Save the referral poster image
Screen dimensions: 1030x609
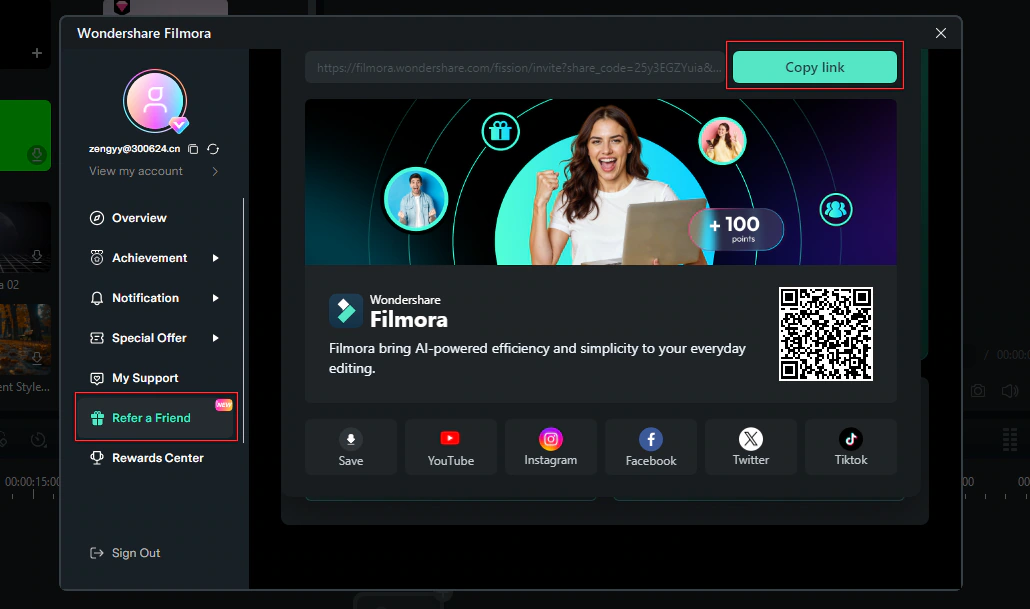[351, 447]
